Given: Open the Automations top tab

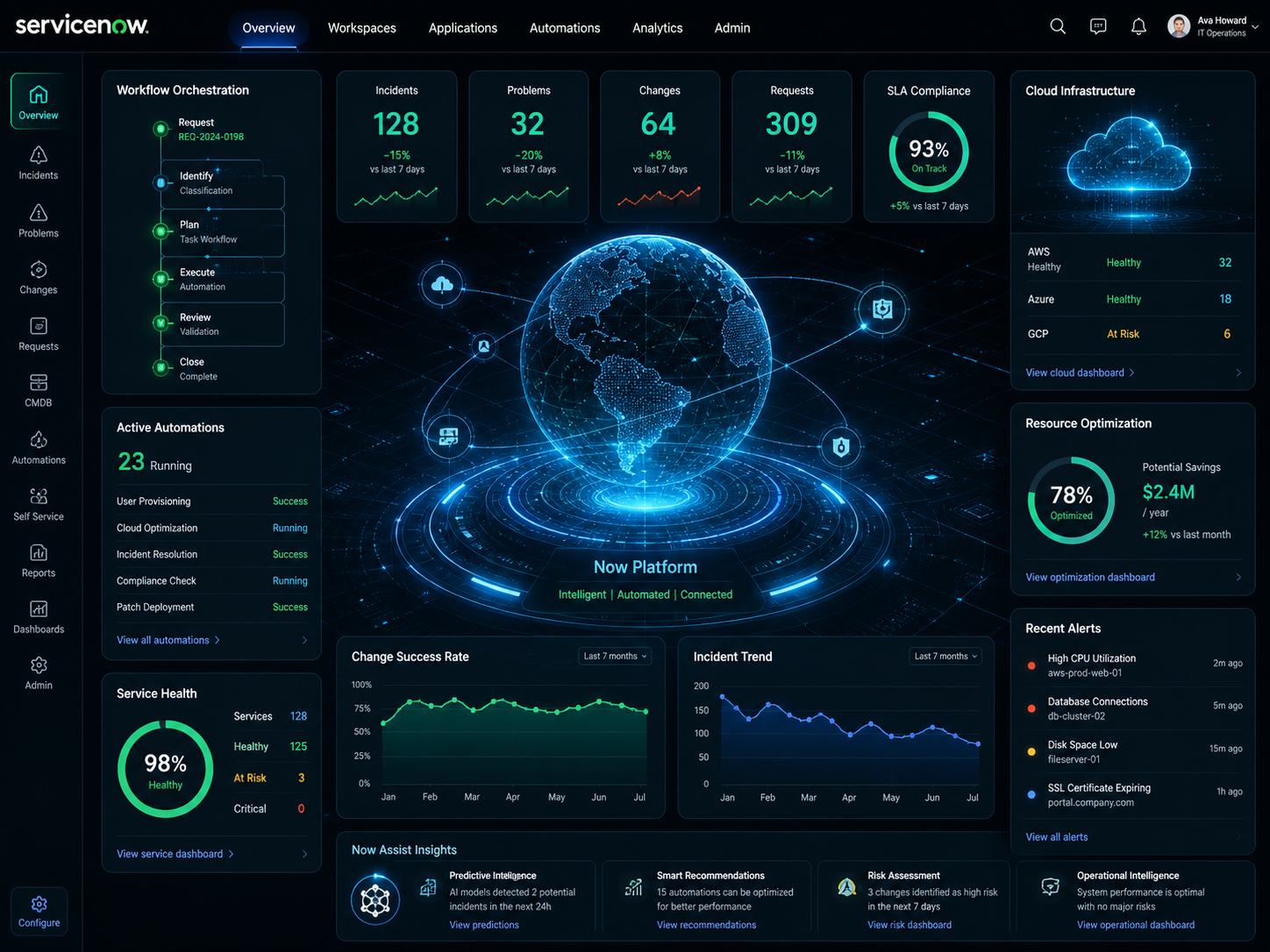Looking at the screenshot, I should [x=565, y=28].
